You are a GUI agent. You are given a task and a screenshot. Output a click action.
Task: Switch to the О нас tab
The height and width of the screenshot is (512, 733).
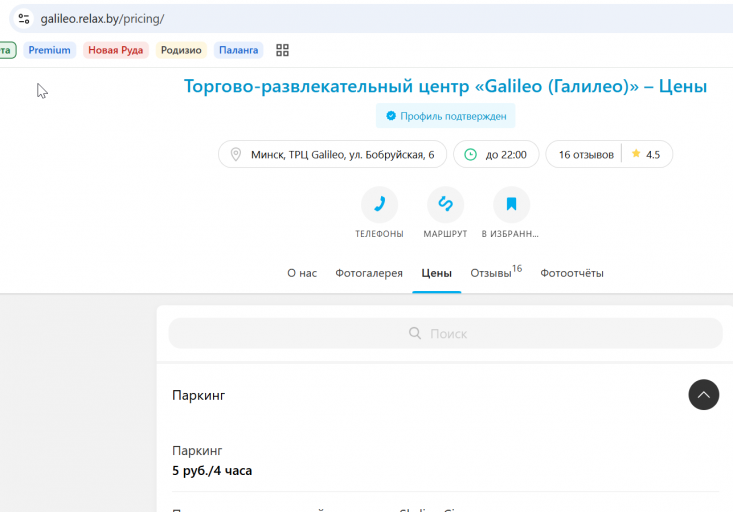click(302, 273)
